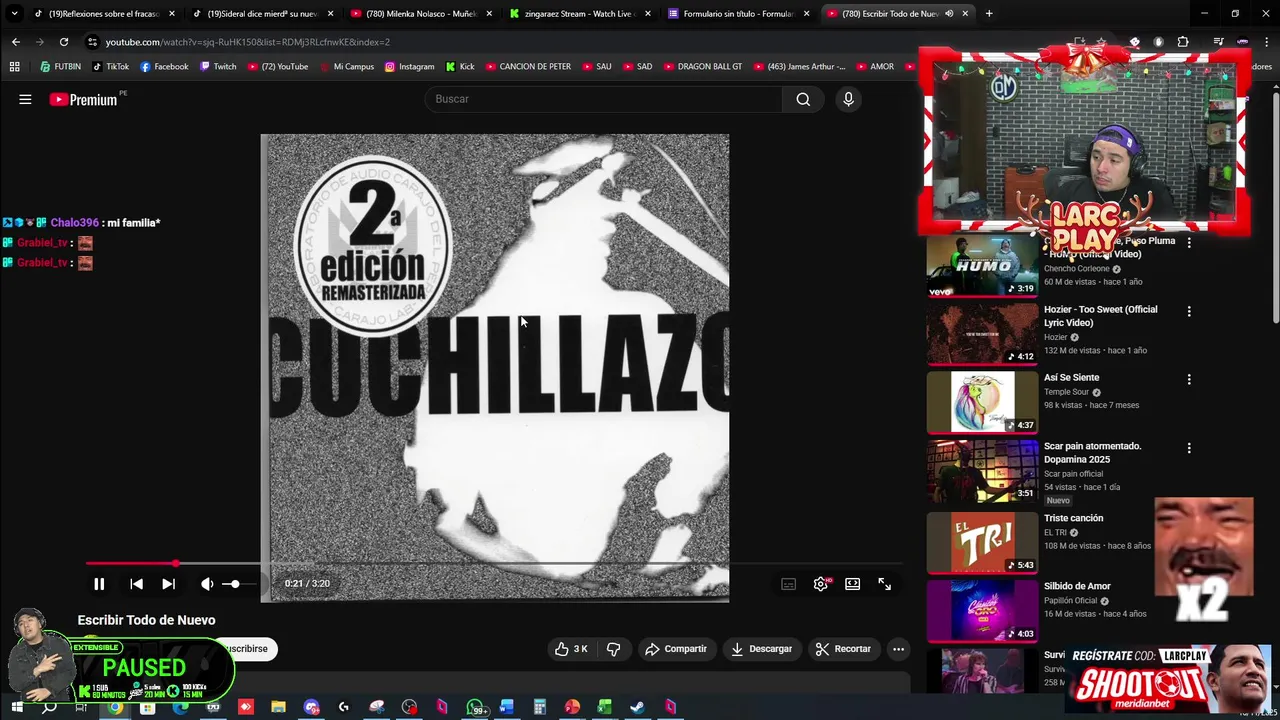Open Windows taskbar search

[49, 707]
